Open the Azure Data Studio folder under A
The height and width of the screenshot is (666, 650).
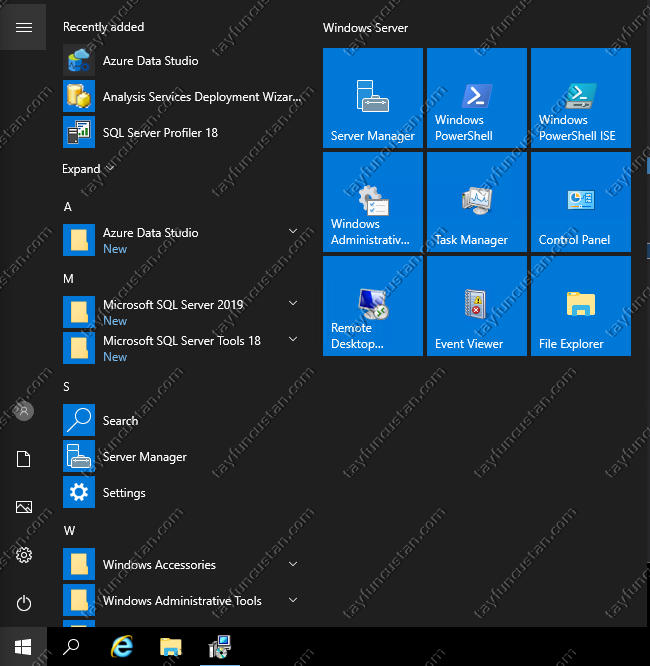click(183, 240)
